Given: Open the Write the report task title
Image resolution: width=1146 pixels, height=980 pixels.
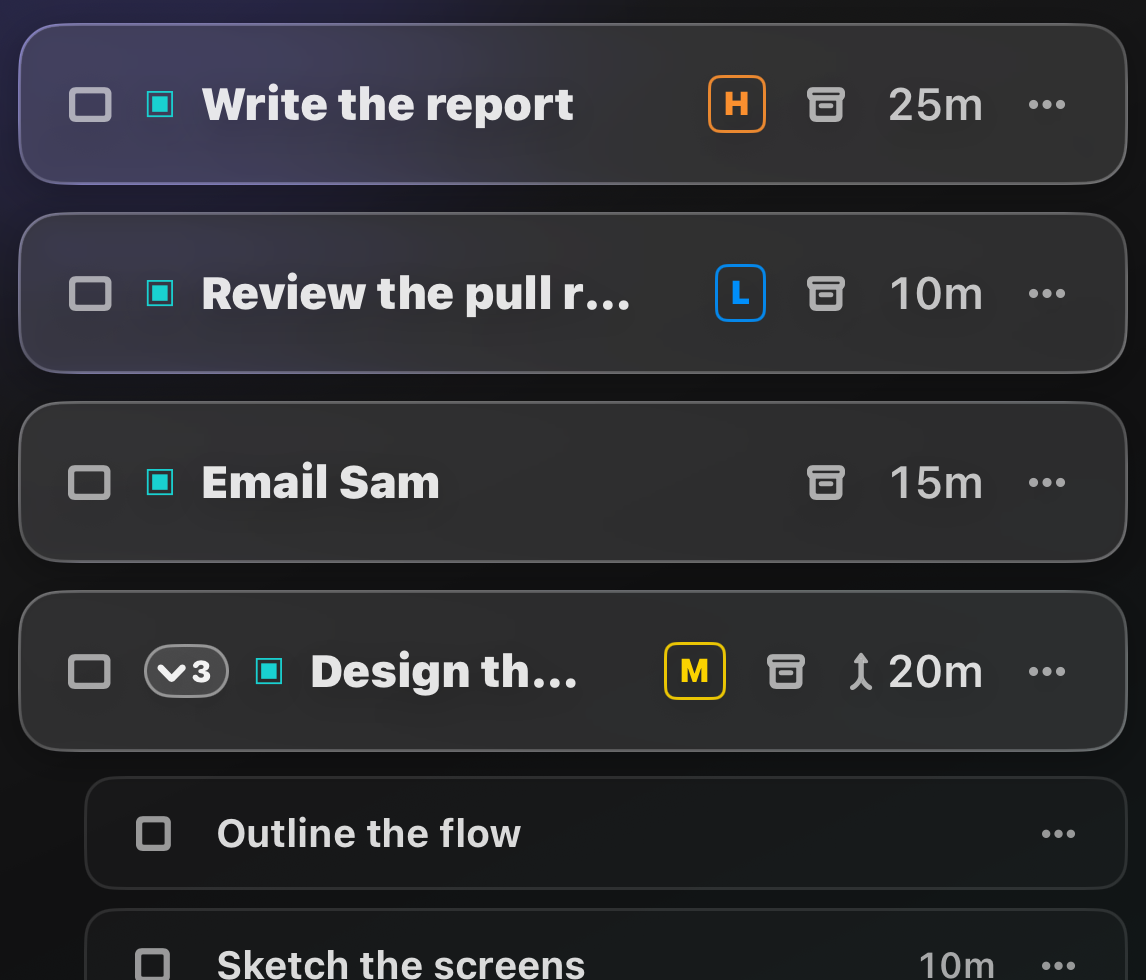Looking at the screenshot, I should click(387, 105).
